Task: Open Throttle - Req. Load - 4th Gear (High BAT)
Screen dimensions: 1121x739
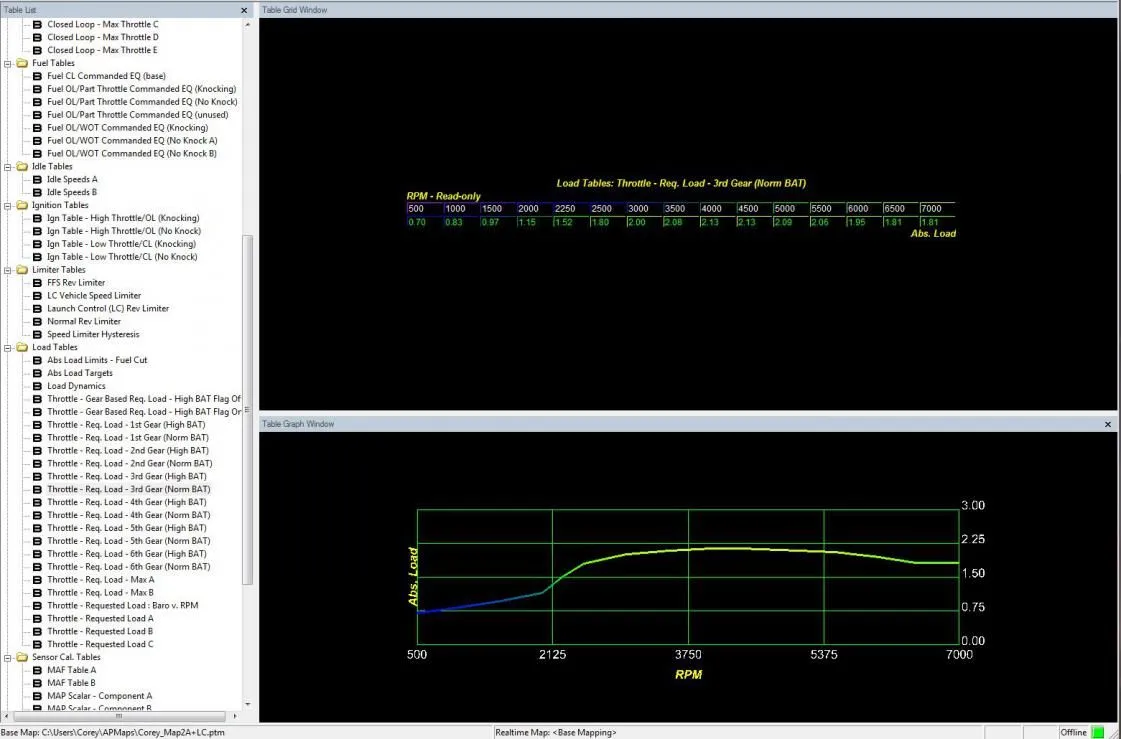Action: click(x=127, y=502)
